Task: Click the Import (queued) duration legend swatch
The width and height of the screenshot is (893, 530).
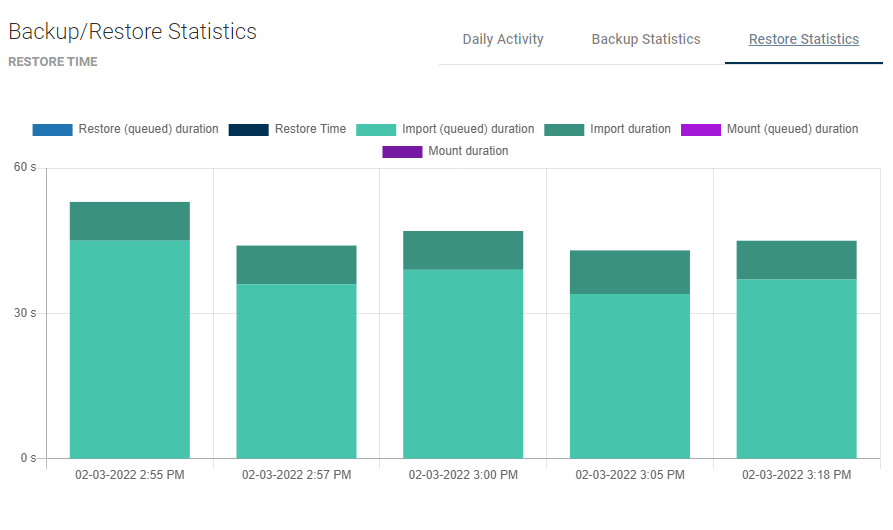Action: pos(376,129)
